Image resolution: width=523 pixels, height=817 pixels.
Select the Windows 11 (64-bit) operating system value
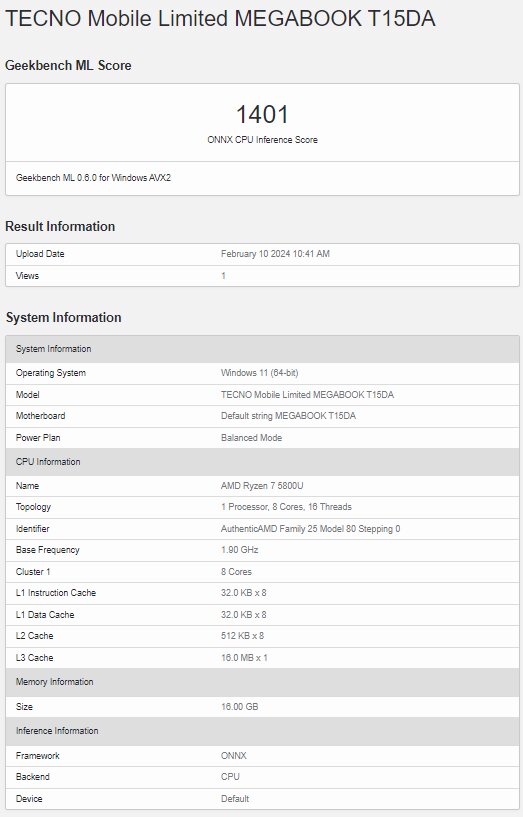click(x=259, y=373)
